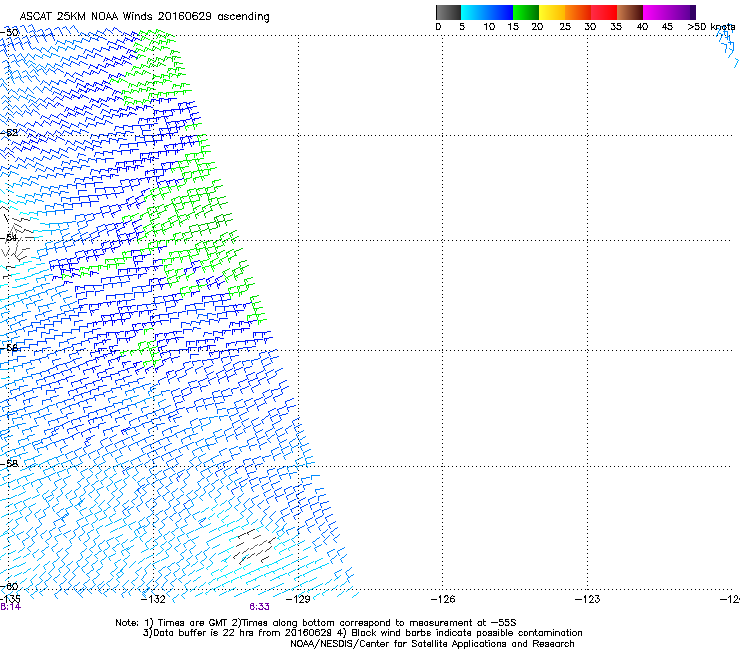Click the '-129' longitude label

(298, 599)
